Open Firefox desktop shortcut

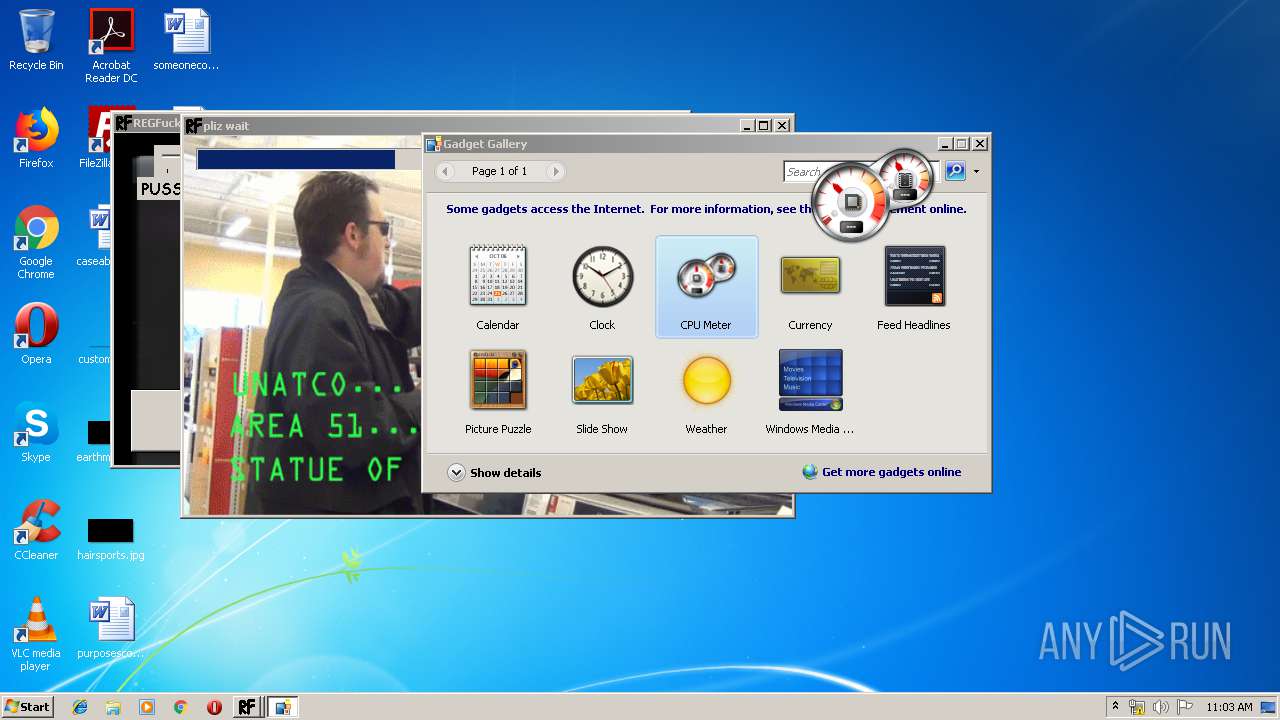(x=36, y=138)
